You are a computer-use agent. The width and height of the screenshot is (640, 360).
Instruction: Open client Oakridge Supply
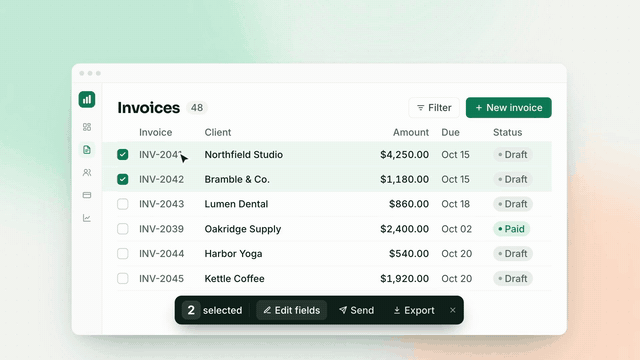[x=243, y=229]
